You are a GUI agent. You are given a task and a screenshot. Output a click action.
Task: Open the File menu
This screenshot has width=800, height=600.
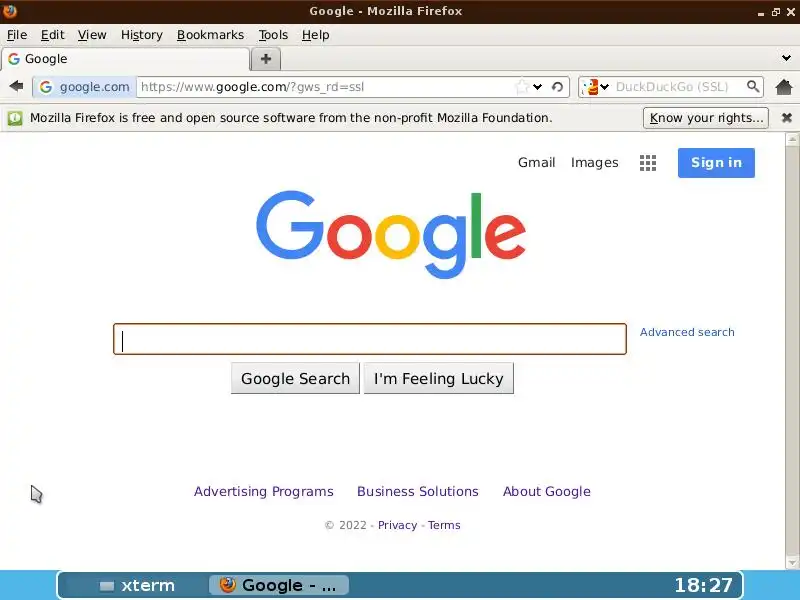17,35
